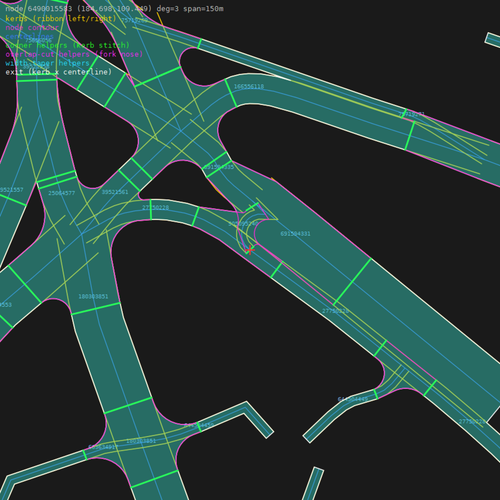The width and height of the screenshot is (500, 500).
Task: Click the 'exit (kerb x centerline)' legend entry
Action: [59, 72]
